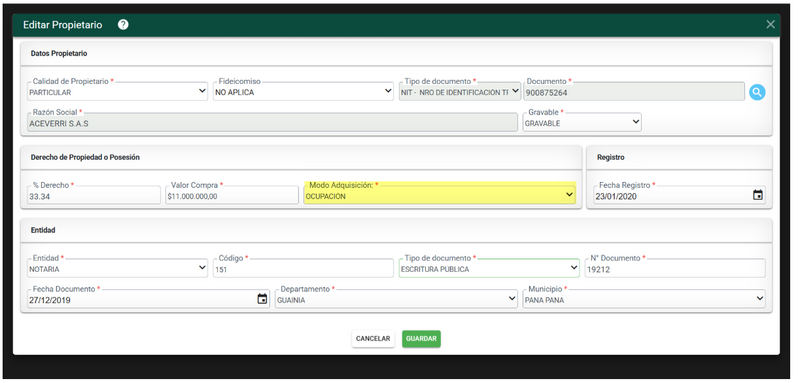This screenshot has width=800, height=383.
Task: Expand the Modo Adquisición dropdown
Action: point(439,195)
